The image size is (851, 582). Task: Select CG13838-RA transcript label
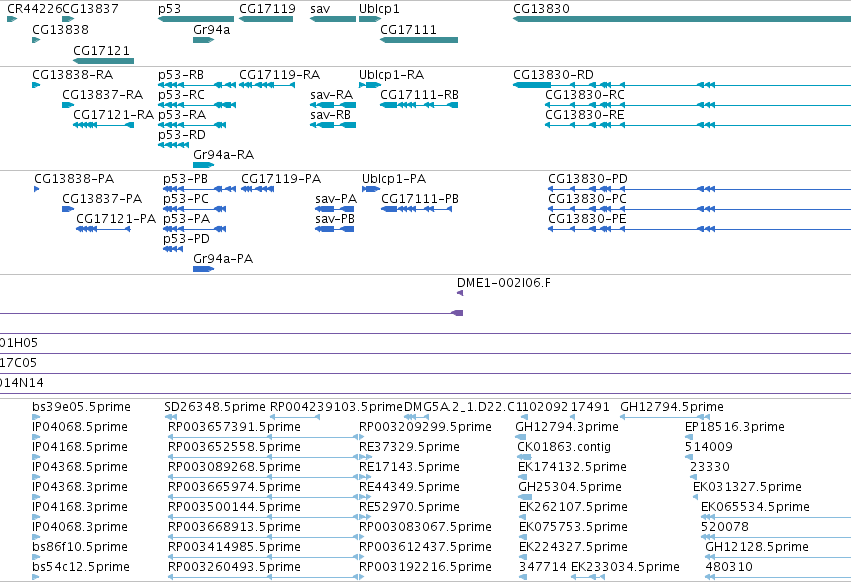coord(73,75)
